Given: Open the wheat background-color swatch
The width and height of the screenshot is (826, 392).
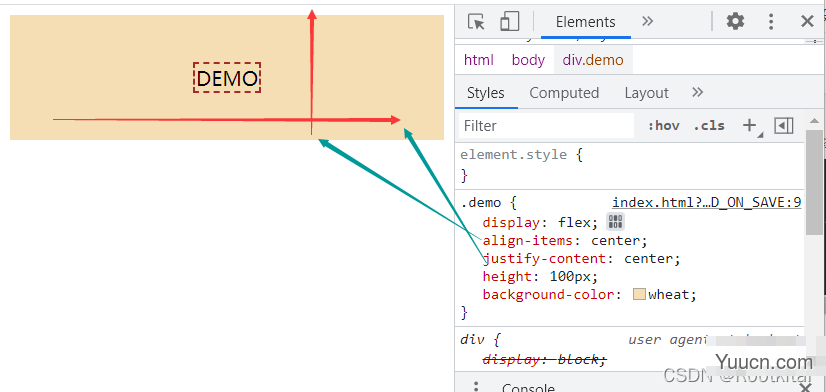Looking at the screenshot, I should [x=640, y=295].
